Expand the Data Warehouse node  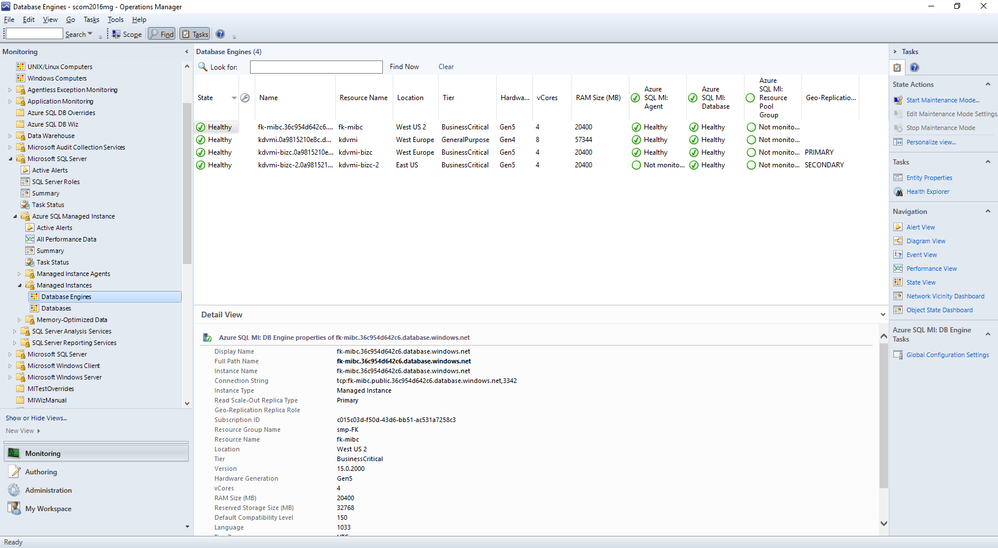[x=10, y=136]
